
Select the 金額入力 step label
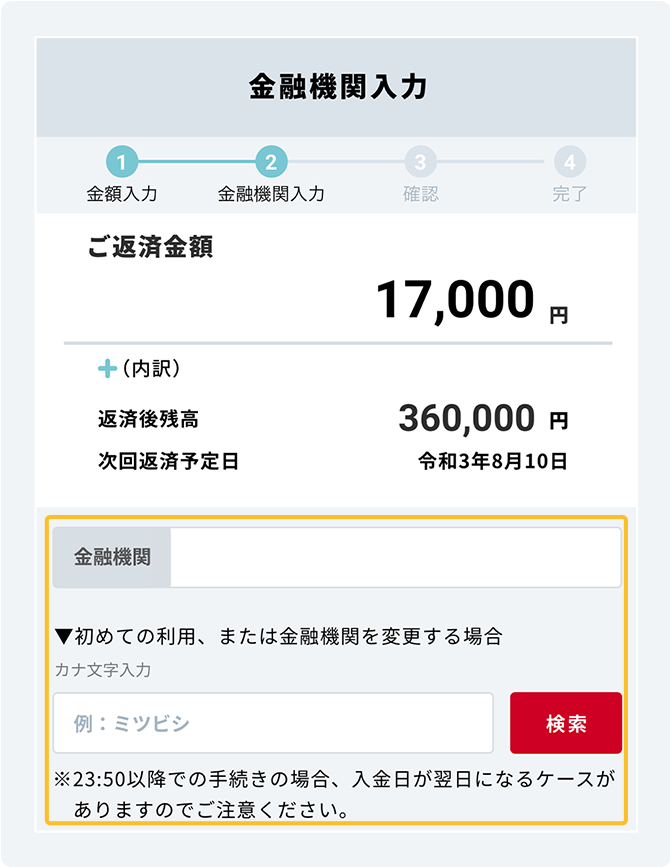[x=122, y=194]
